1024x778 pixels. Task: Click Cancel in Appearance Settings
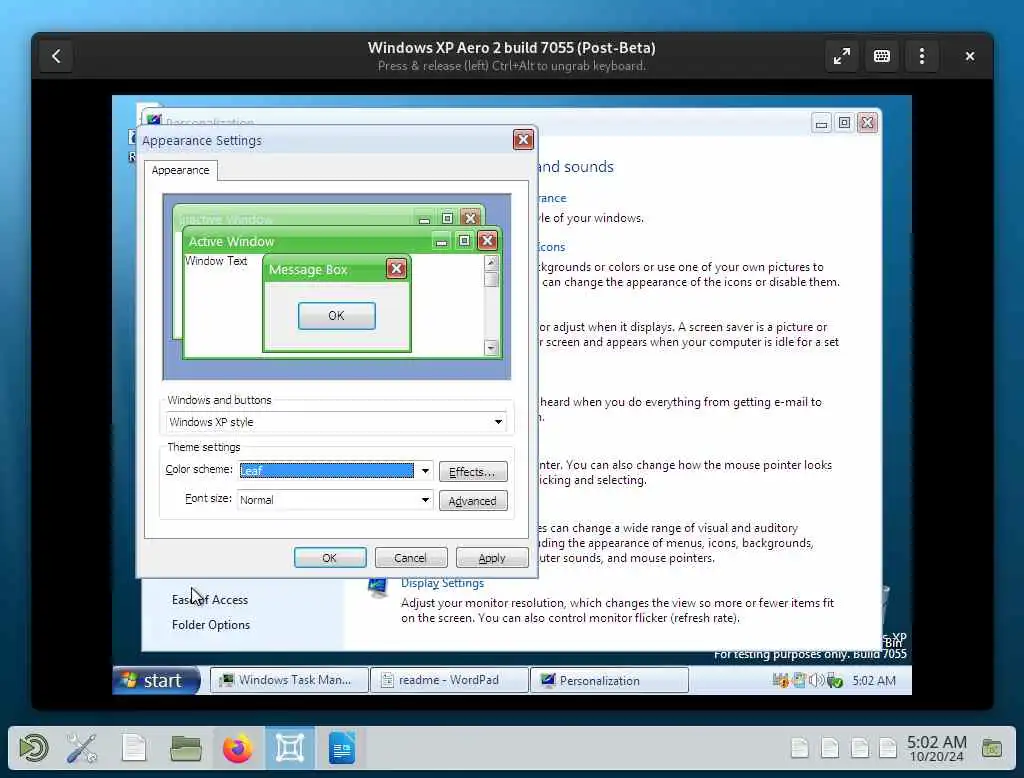tap(411, 558)
